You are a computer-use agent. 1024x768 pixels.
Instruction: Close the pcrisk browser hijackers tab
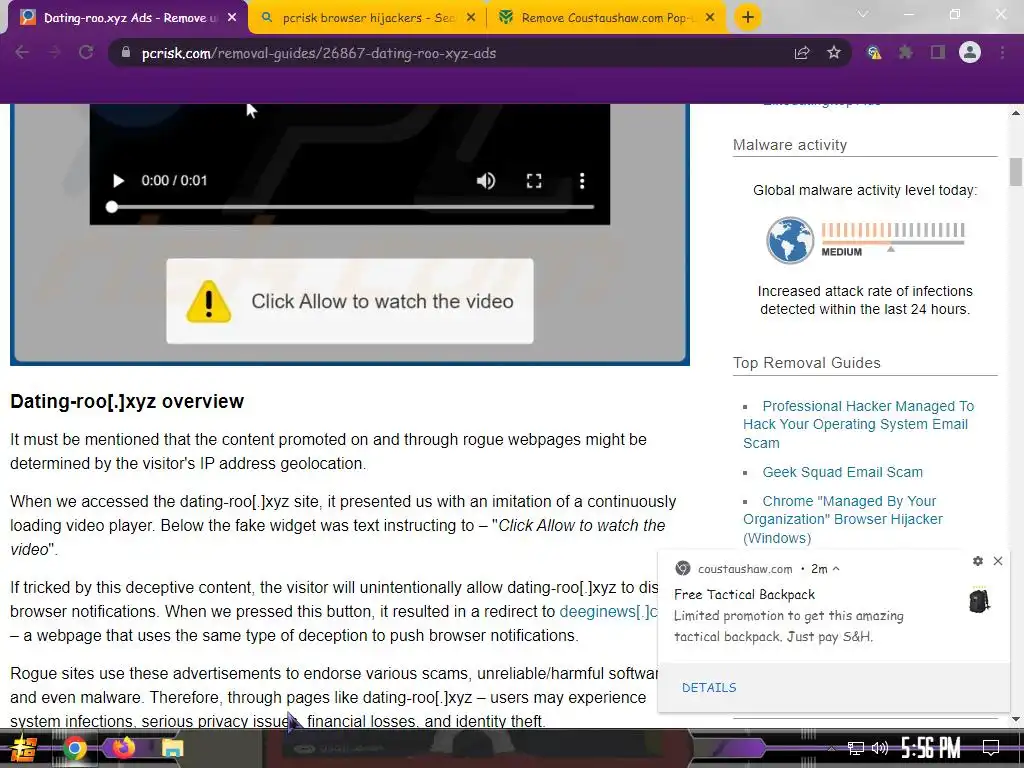pyautogui.click(x=471, y=18)
